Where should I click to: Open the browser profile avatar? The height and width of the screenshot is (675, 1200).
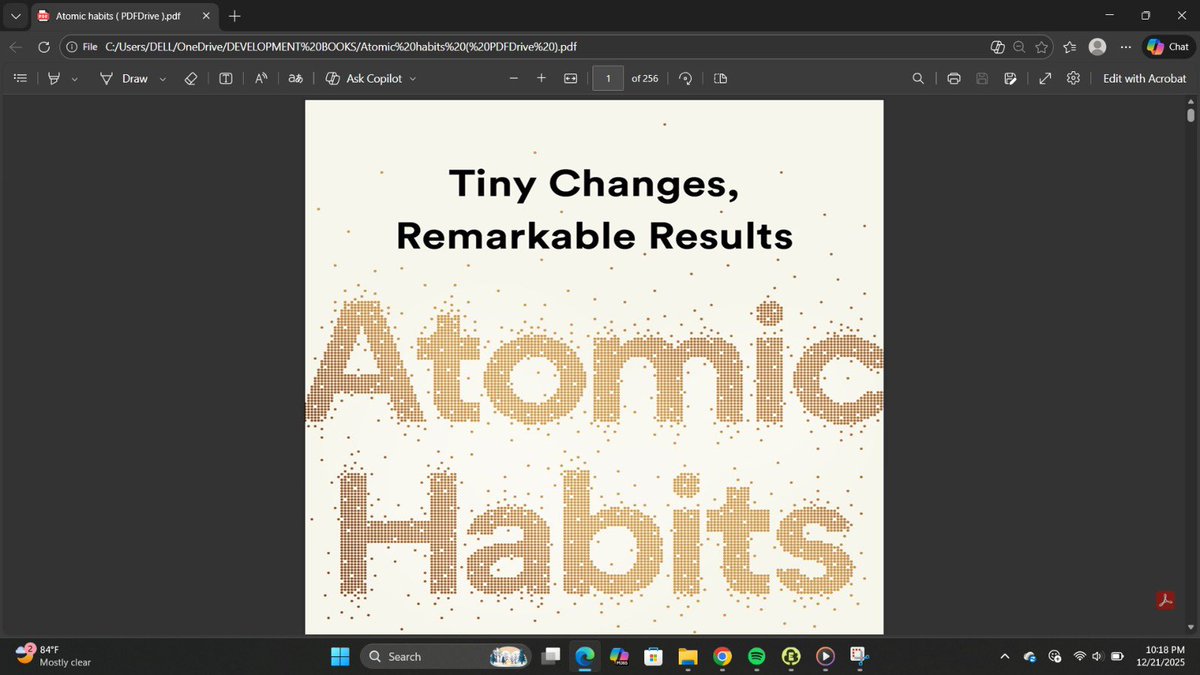click(x=1097, y=47)
